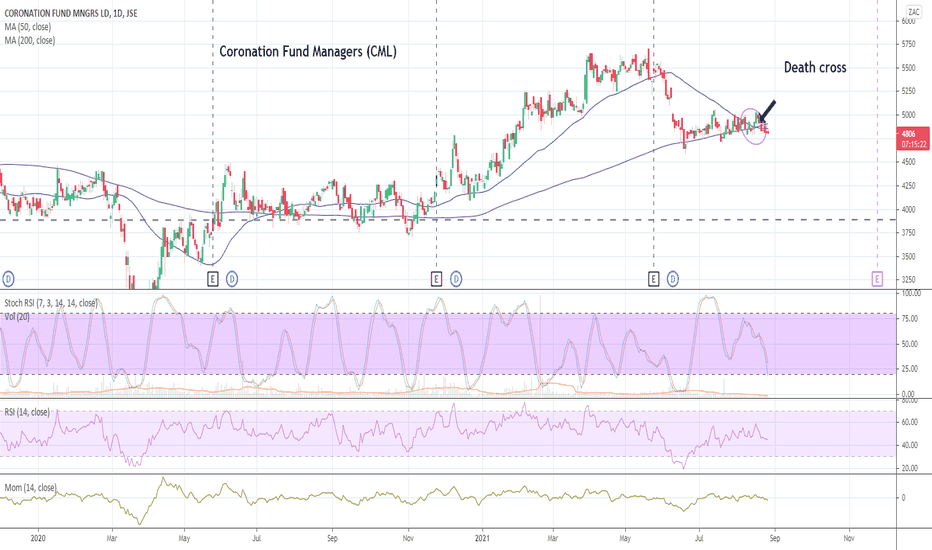Click the 2020 label on the time axis
Image resolution: width=932 pixels, height=550 pixels.
click(x=37, y=538)
